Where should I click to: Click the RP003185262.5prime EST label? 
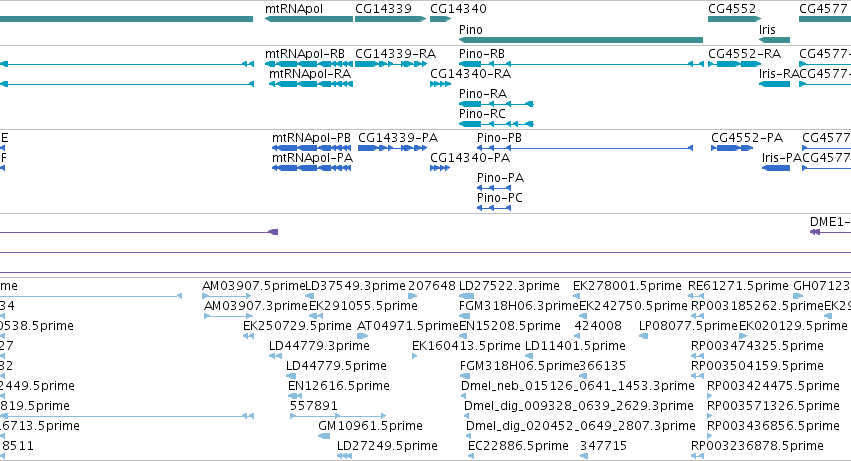pos(758,307)
